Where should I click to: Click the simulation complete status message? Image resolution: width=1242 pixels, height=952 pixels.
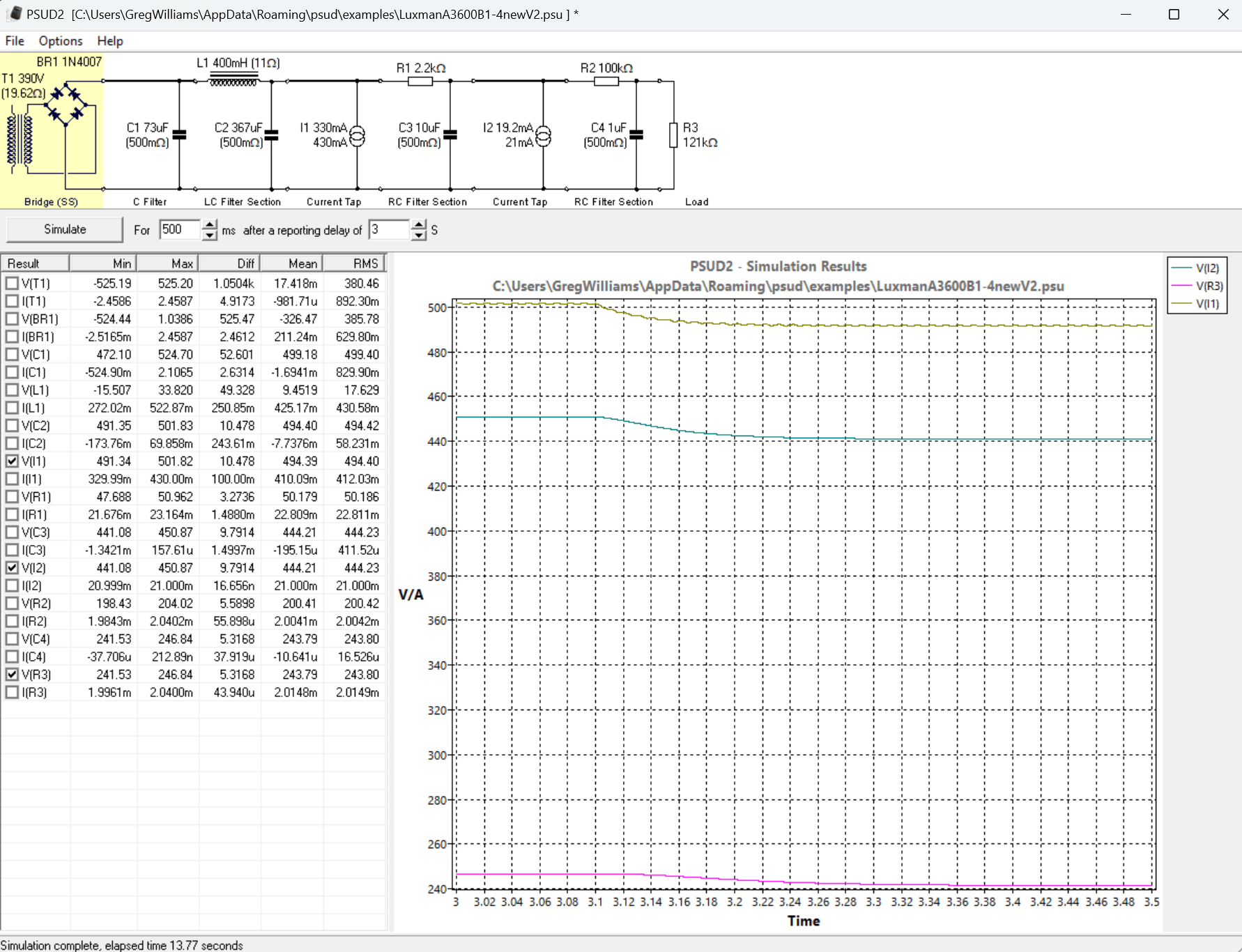tap(122, 945)
